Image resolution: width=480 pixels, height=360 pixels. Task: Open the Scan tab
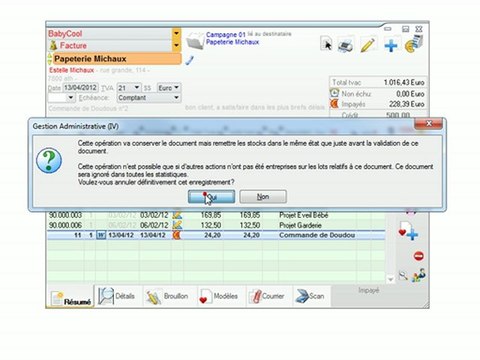pos(311,296)
